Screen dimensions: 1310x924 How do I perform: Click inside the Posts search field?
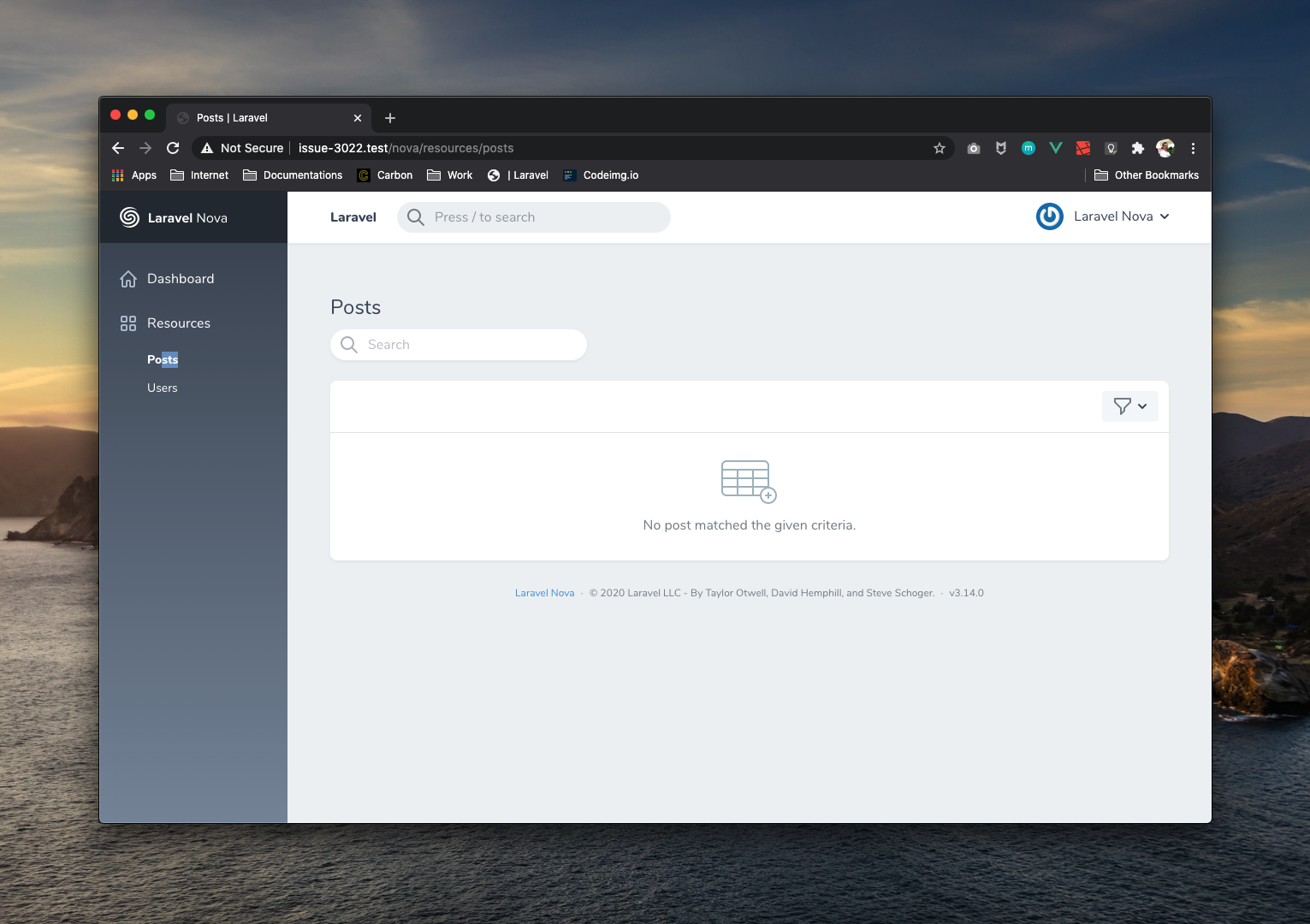(x=458, y=345)
